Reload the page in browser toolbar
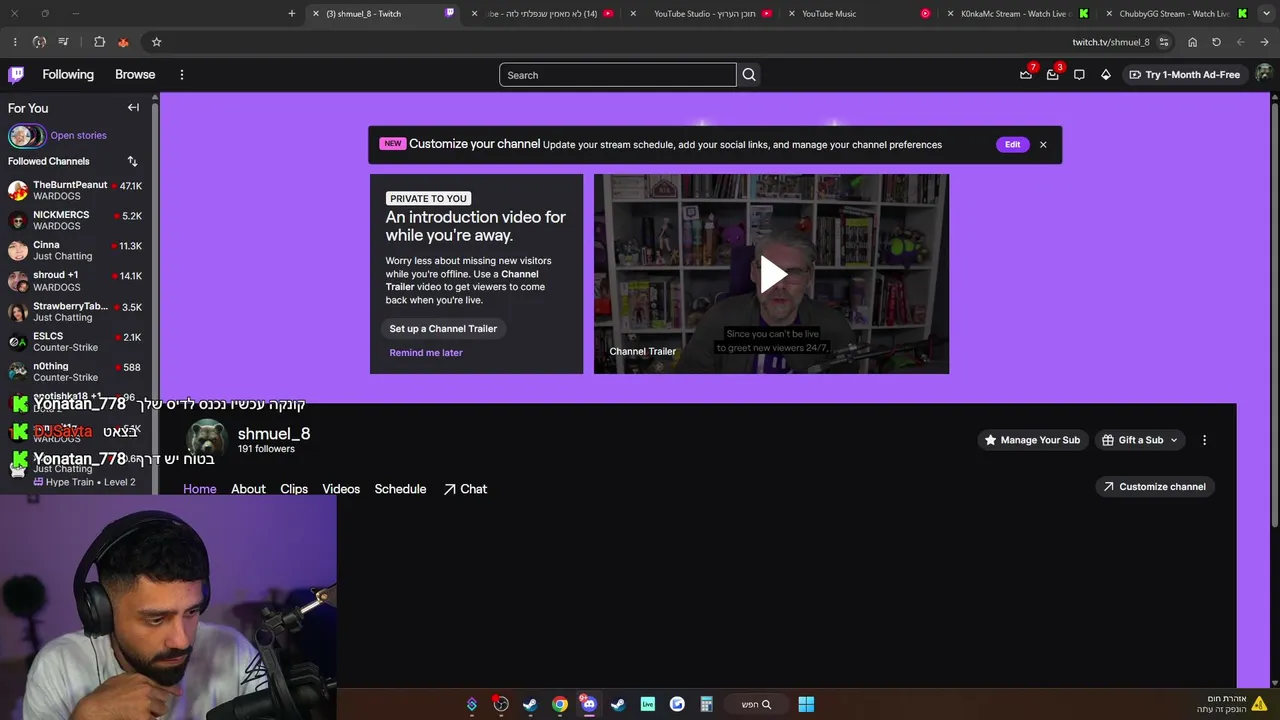Viewport: 1280px width, 720px height. coord(1216,42)
